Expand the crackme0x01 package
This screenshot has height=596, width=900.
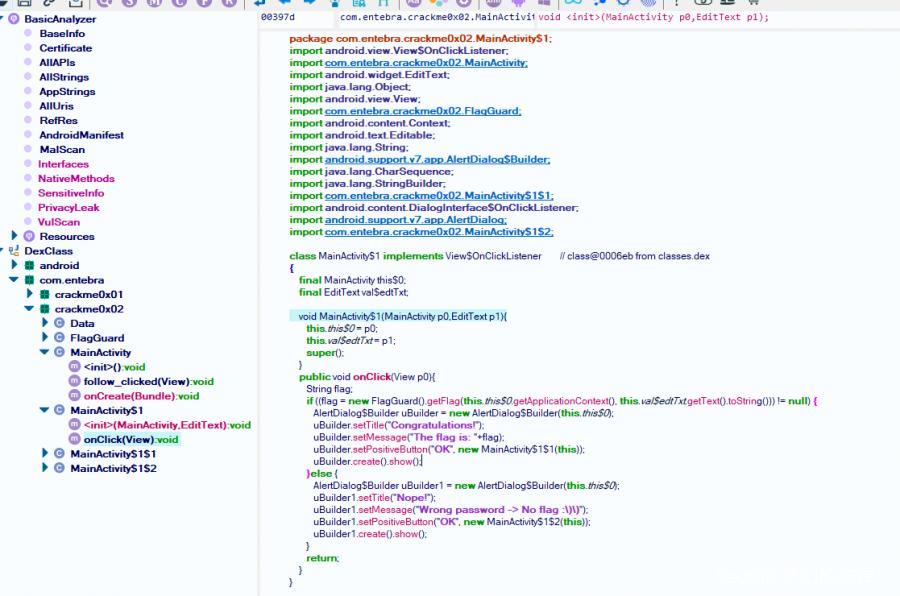tap(30, 294)
